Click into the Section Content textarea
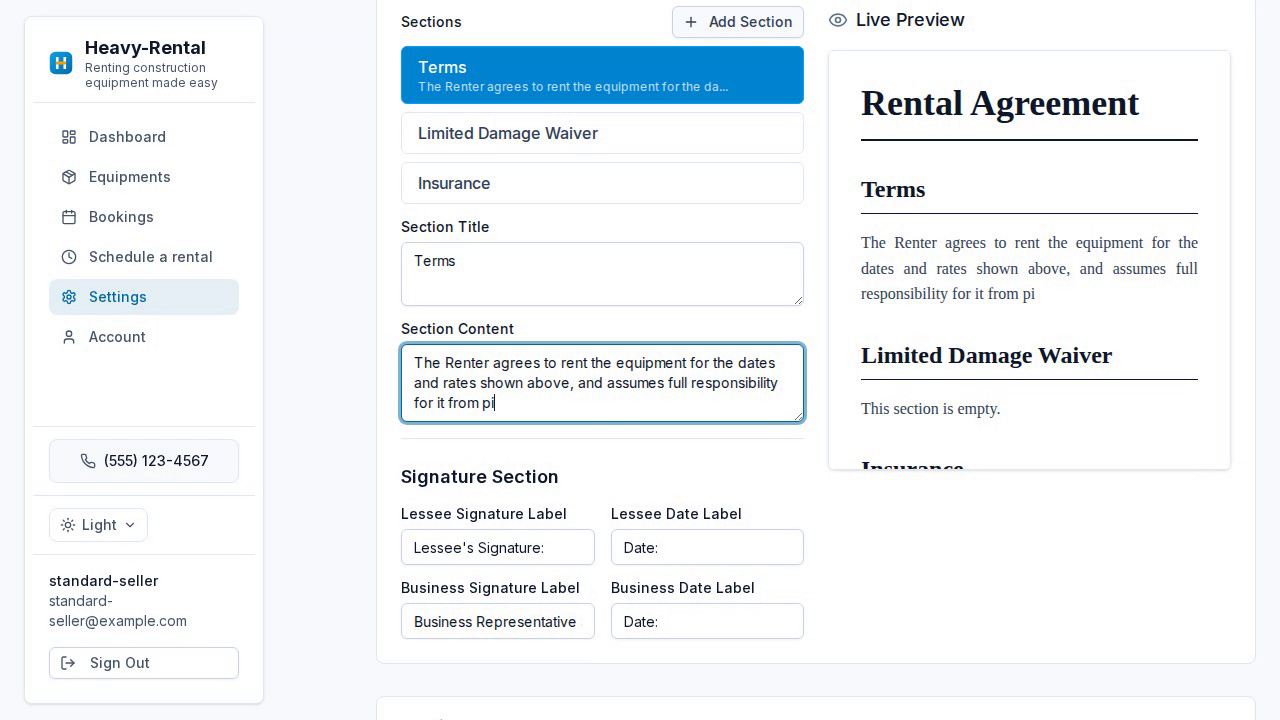 click(602, 383)
